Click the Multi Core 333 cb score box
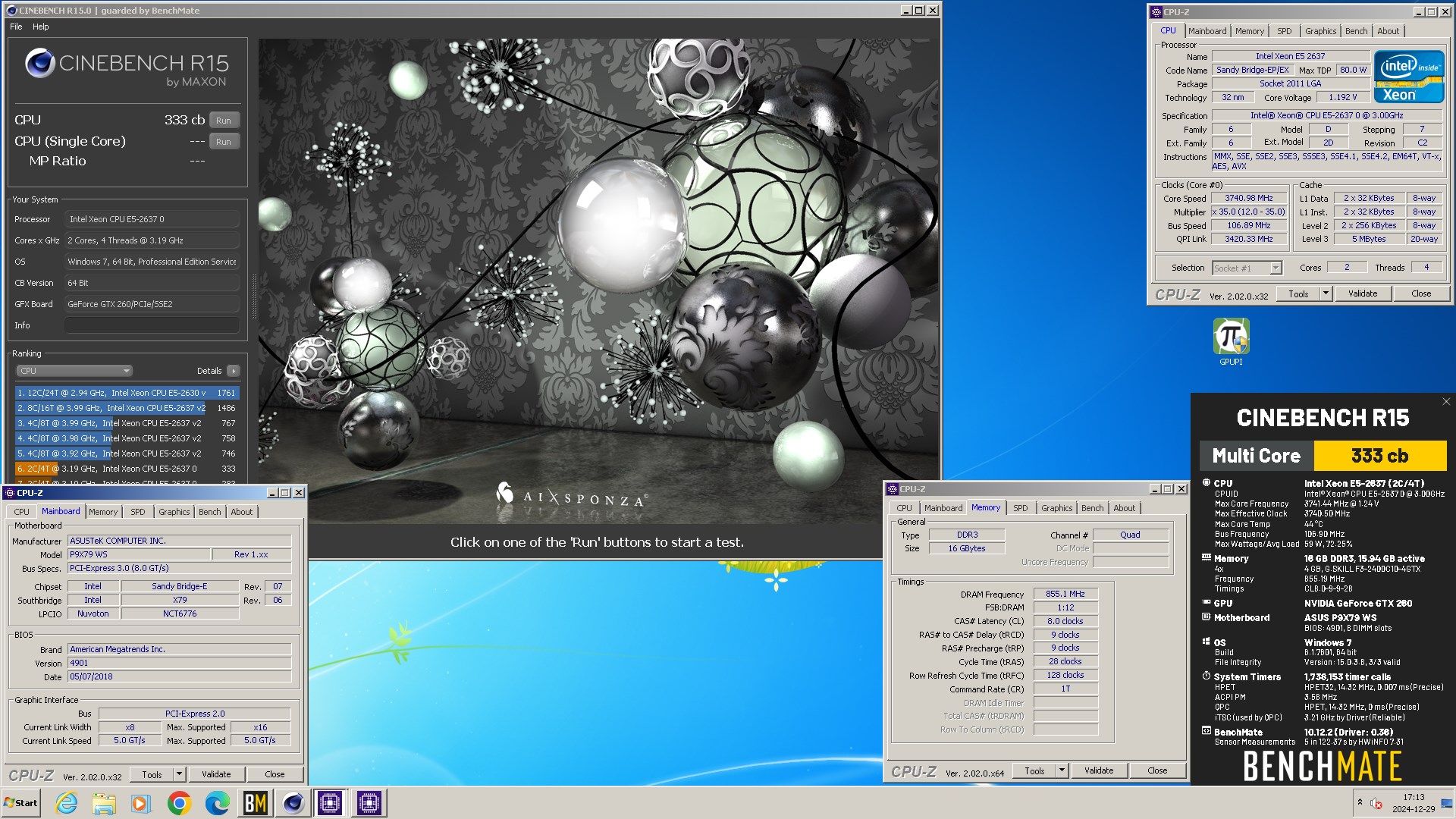 (1379, 456)
